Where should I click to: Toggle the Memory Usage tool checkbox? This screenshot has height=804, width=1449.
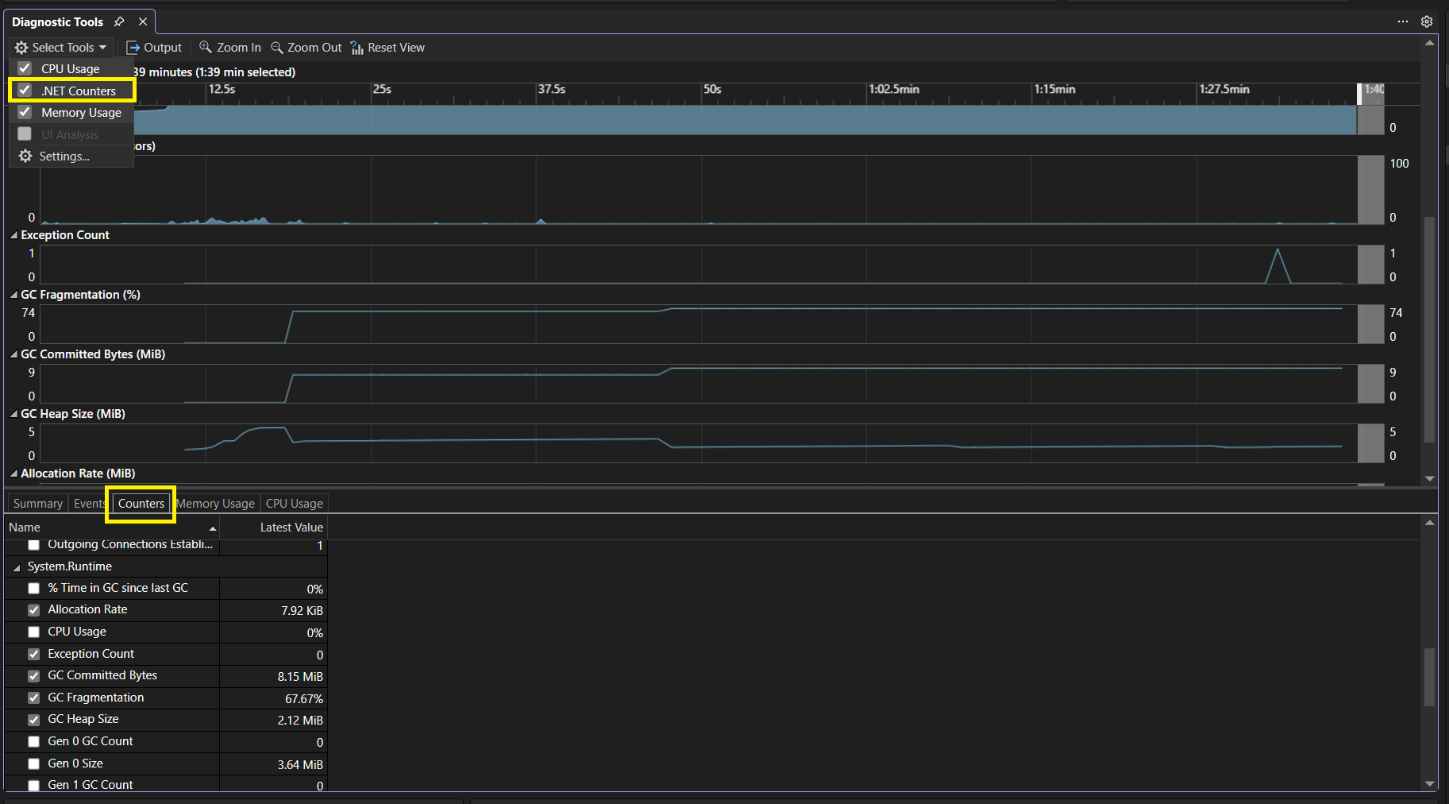(x=25, y=112)
